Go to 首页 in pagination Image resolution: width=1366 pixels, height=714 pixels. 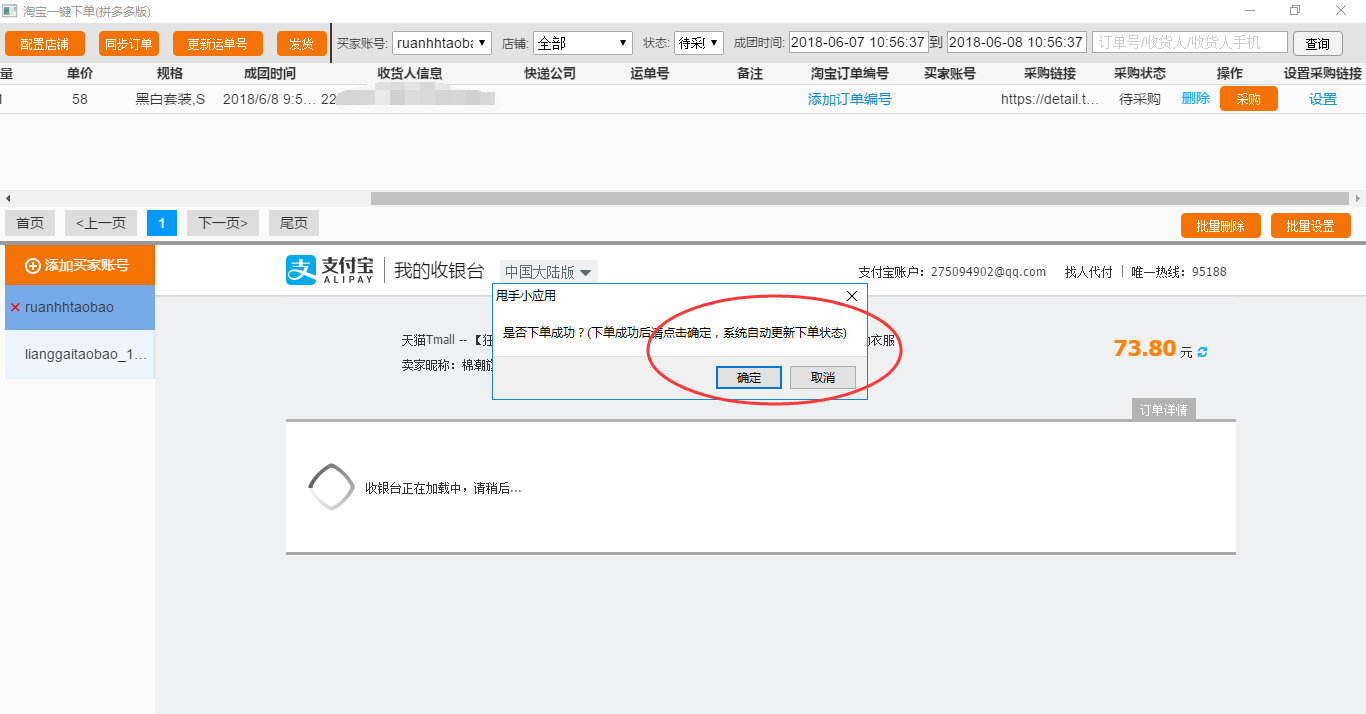click(x=30, y=223)
